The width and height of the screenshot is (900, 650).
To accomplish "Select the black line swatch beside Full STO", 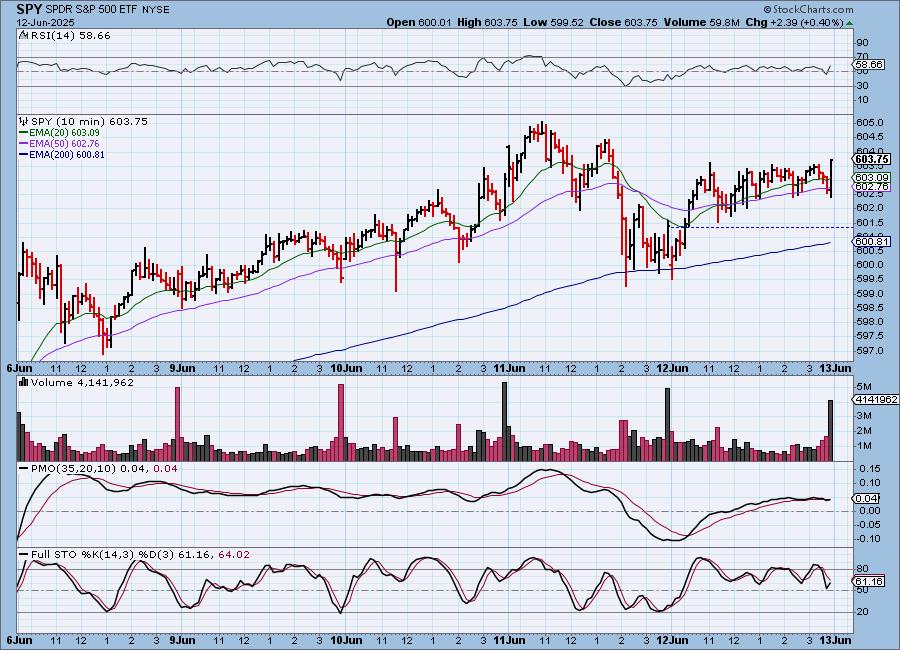I will click(24, 554).
